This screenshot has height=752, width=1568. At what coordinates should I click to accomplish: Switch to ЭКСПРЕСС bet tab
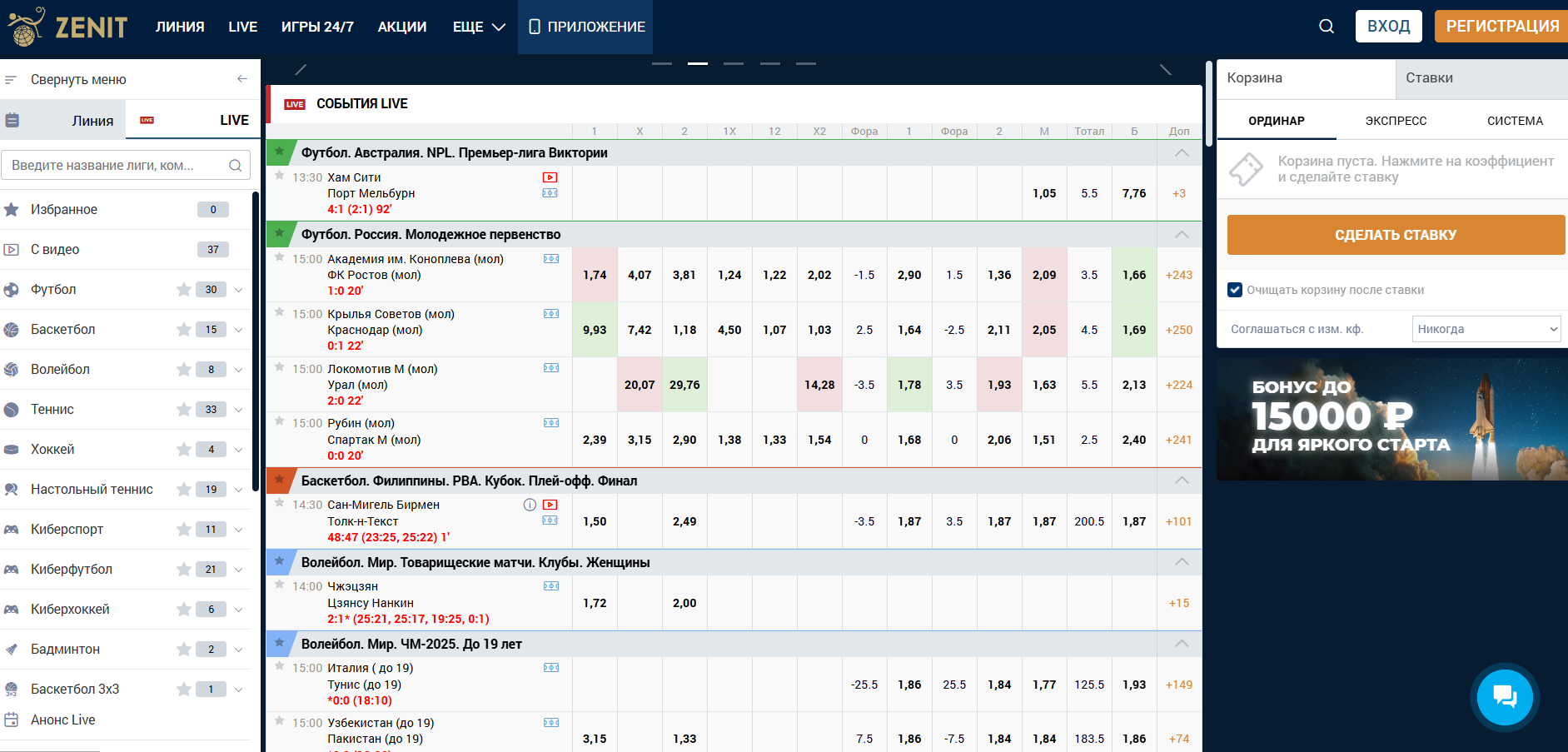tap(1396, 121)
